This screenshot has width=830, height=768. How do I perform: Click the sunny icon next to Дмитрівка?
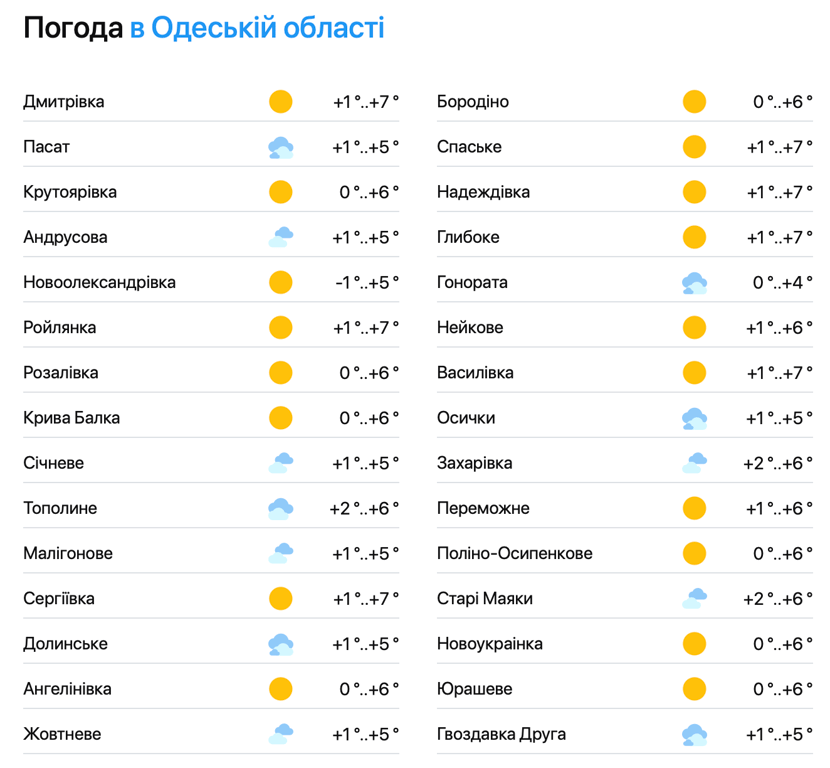[280, 102]
